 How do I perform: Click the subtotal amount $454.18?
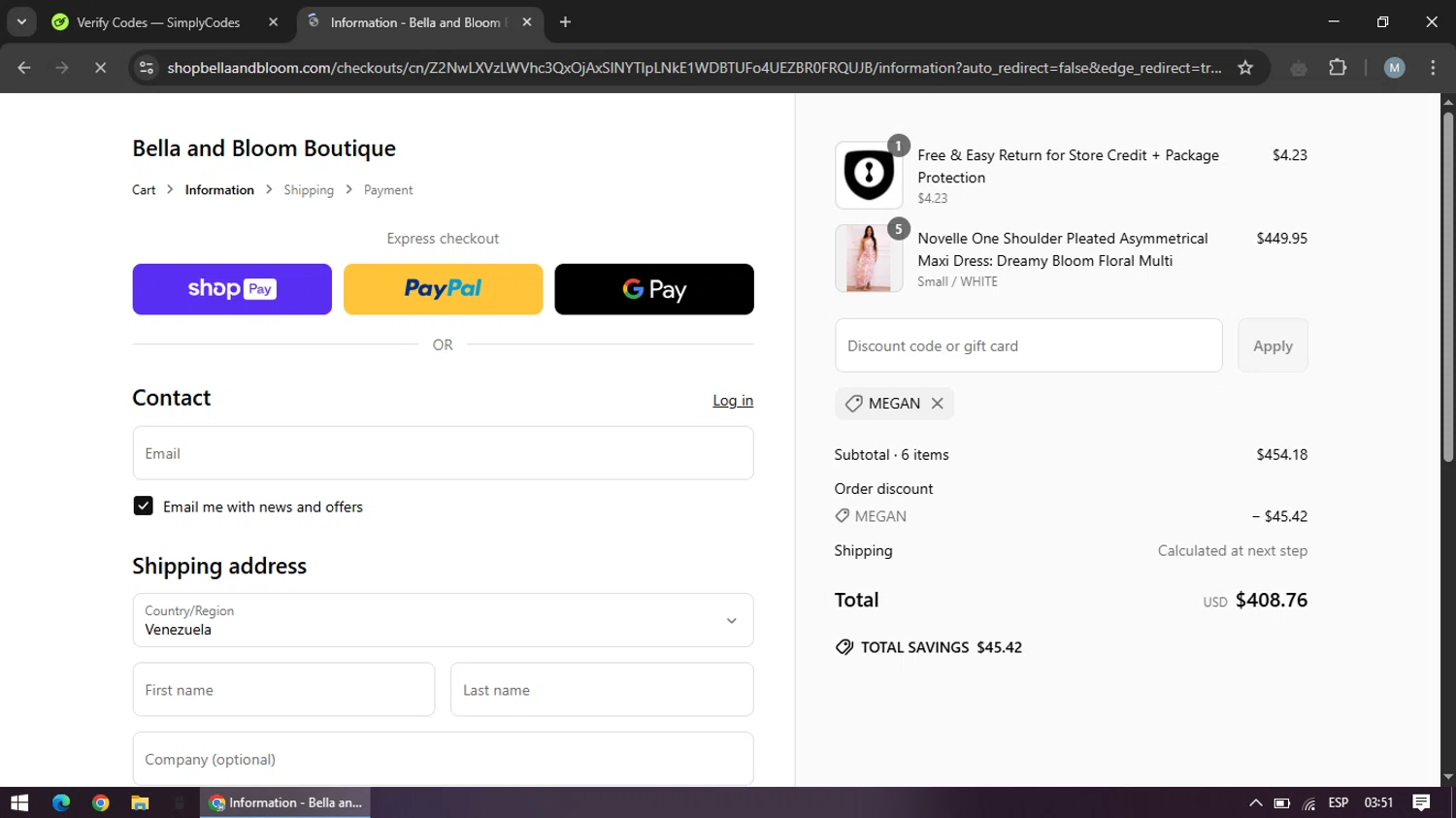pos(1281,454)
